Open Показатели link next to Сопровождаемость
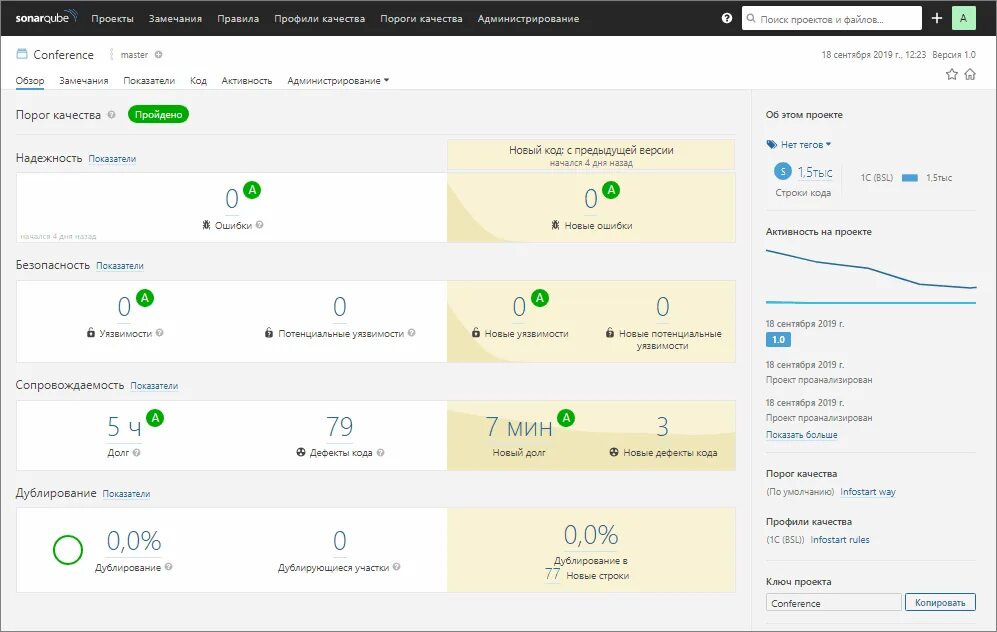This screenshot has width=997, height=632. pyautogui.click(x=154, y=386)
